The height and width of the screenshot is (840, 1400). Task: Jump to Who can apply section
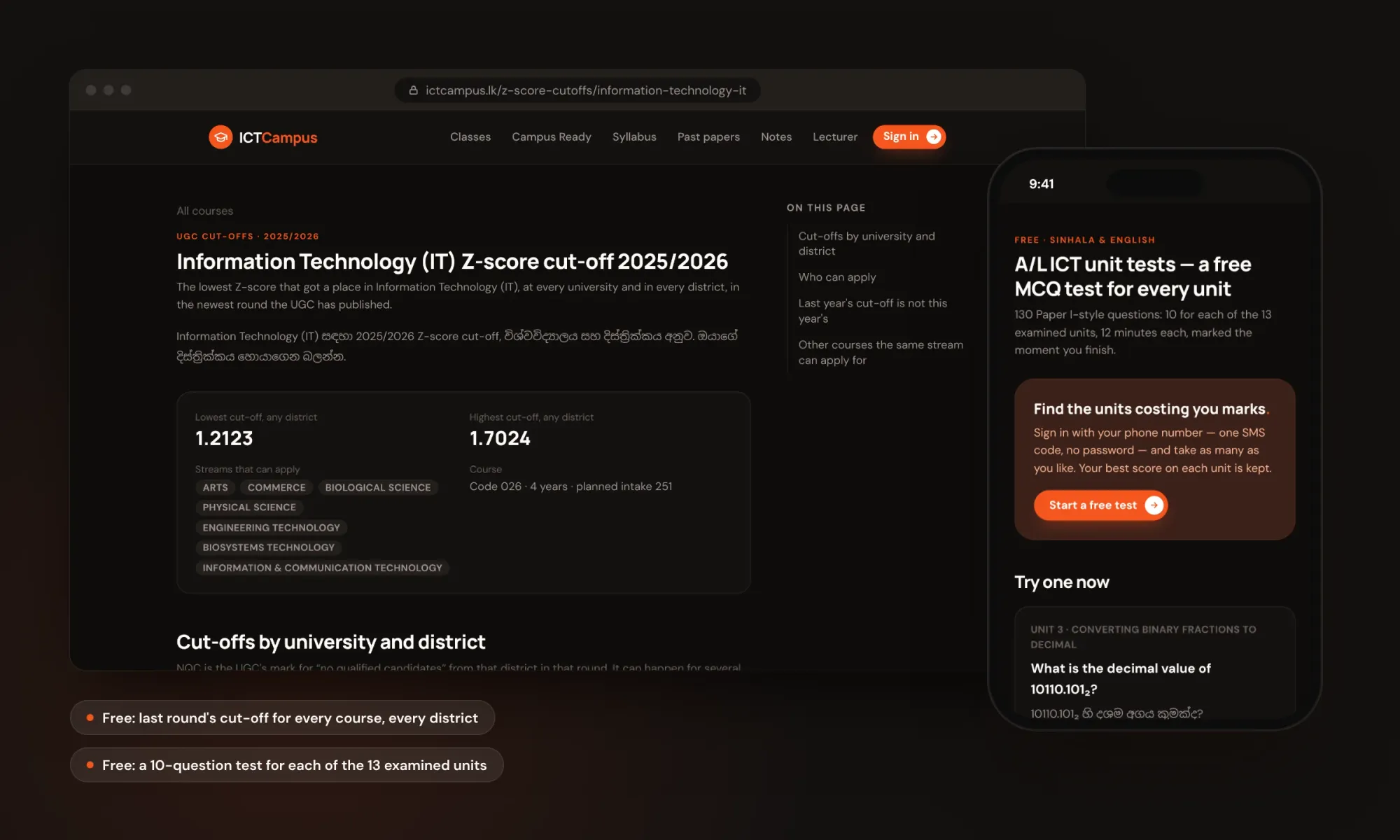point(837,277)
